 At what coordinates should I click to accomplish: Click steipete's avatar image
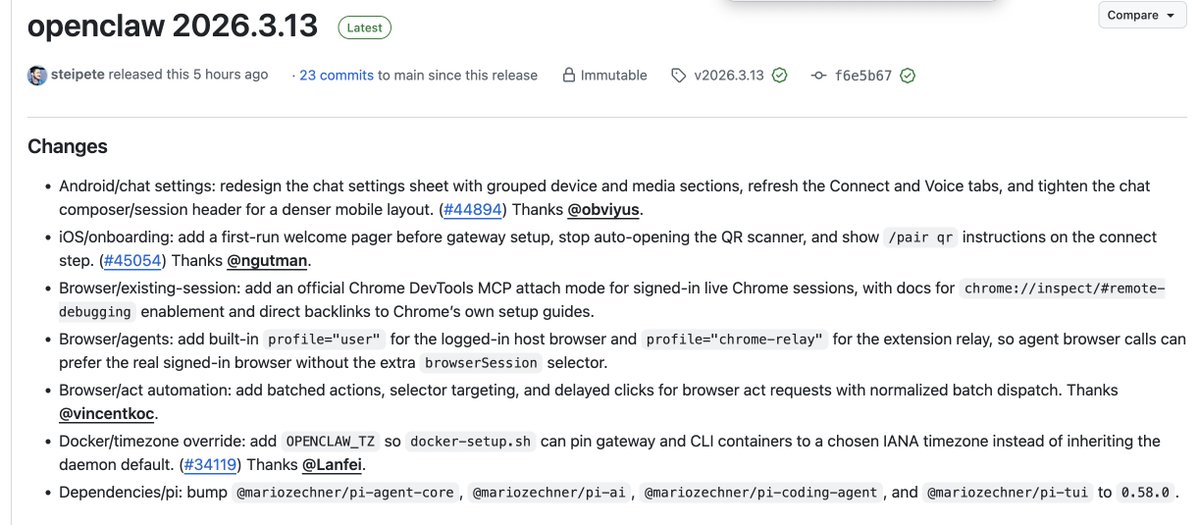(37, 75)
